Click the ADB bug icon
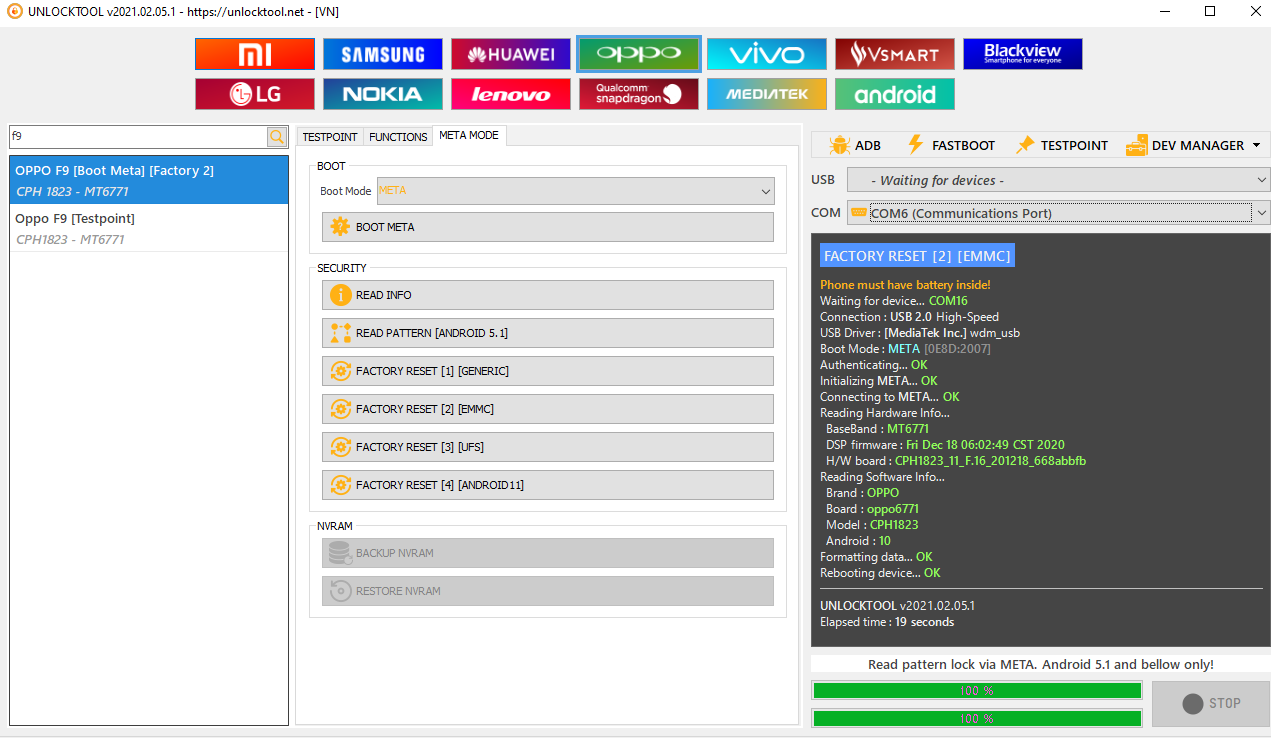1271x738 pixels. coord(839,145)
